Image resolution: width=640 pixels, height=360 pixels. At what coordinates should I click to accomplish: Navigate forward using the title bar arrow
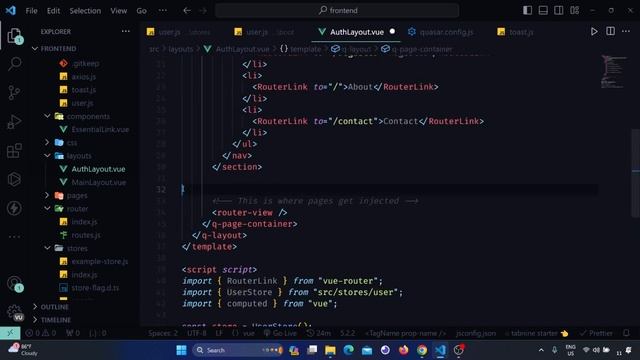coord(203,11)
